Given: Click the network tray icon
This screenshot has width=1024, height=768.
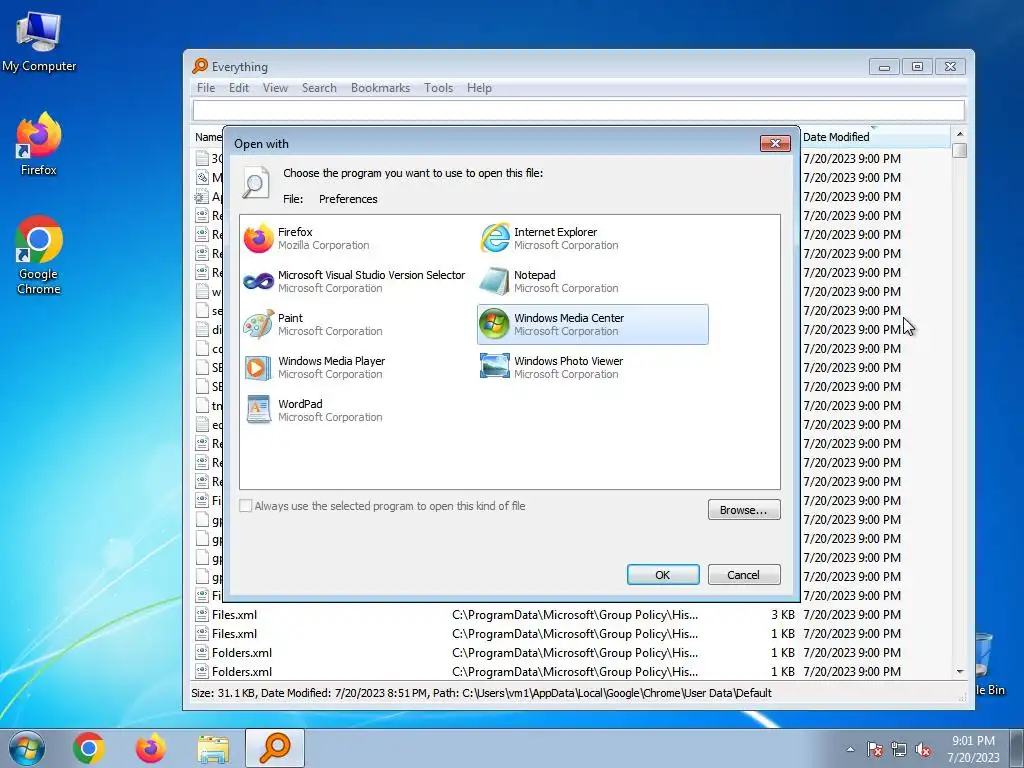Looking at the screenshot, I should point(899,750).
